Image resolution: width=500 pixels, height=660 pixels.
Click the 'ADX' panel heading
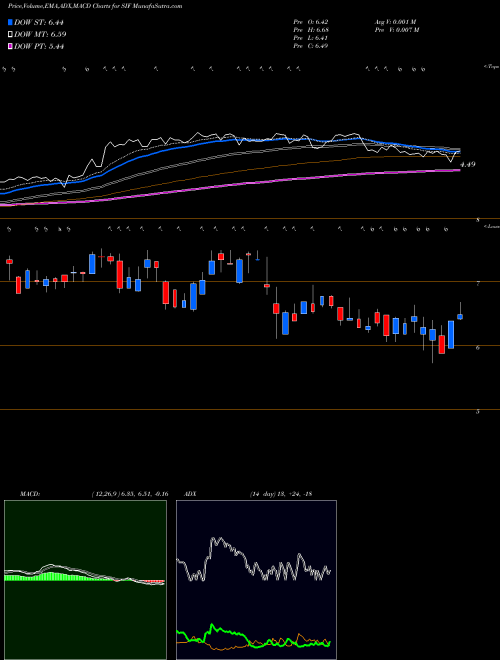(191, 494)
